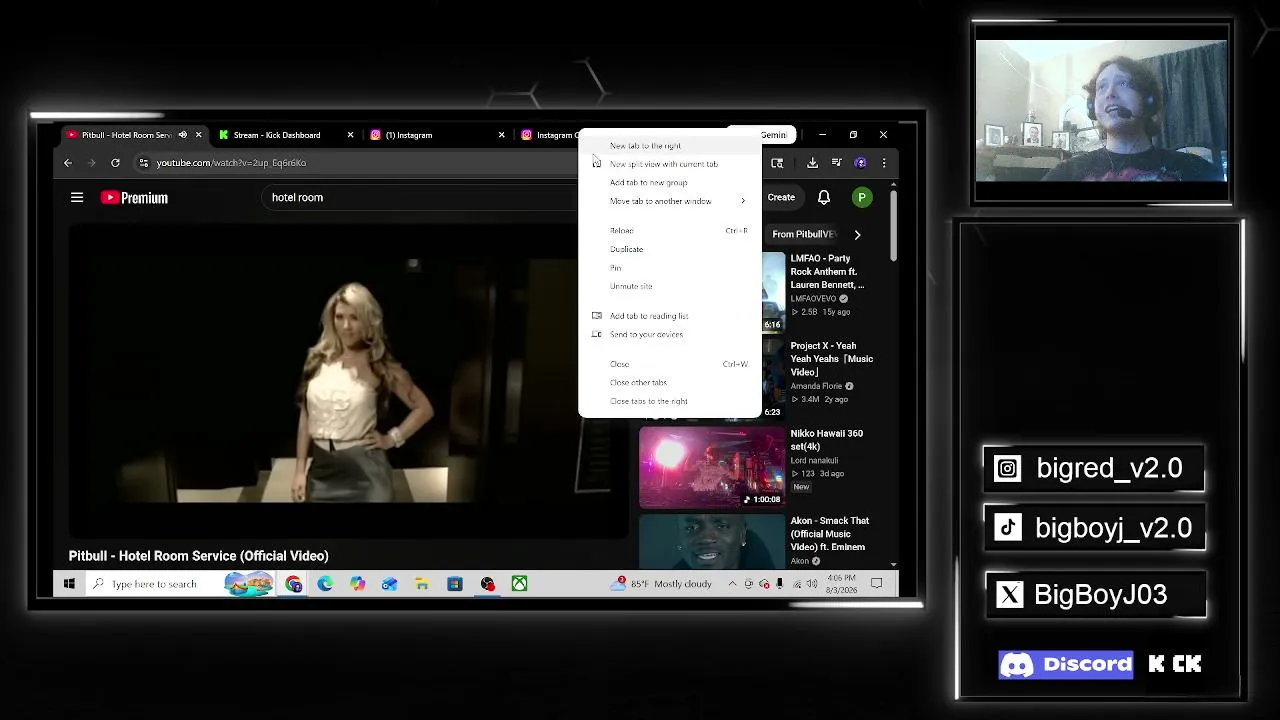Viewport: 1280px width, 720px height.
Task: Click the Pitbull video player
Action: coord(348,382)
